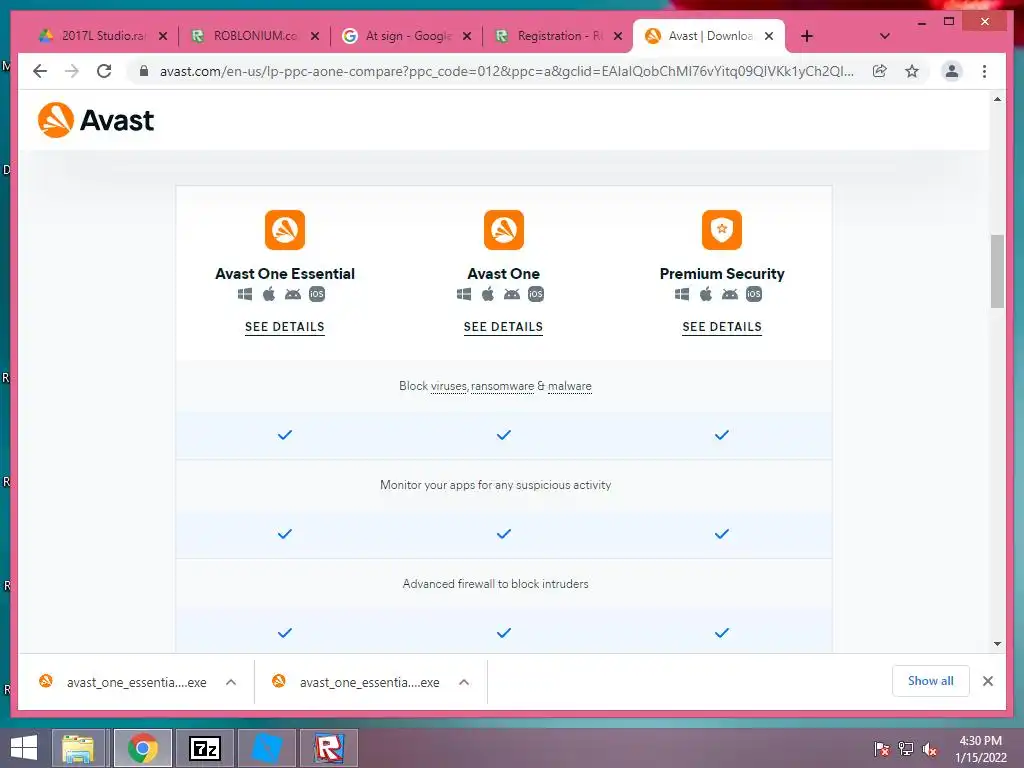Switch to the ROBLONIUM.com tab
The width and height of the screenshot is (1024, 768).
pos(254,36)
